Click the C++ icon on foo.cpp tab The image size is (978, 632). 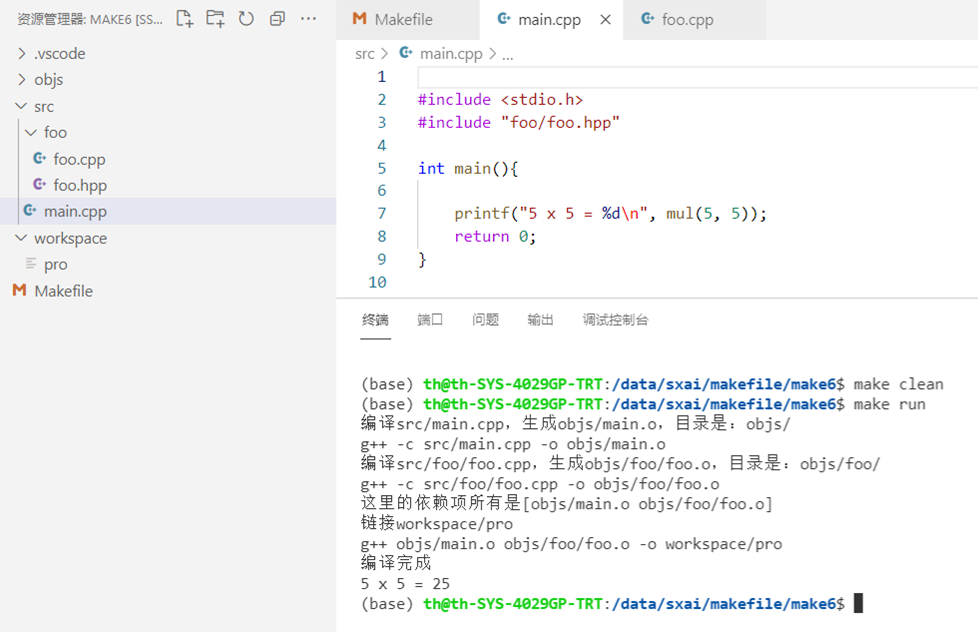(x=648, y=19)
